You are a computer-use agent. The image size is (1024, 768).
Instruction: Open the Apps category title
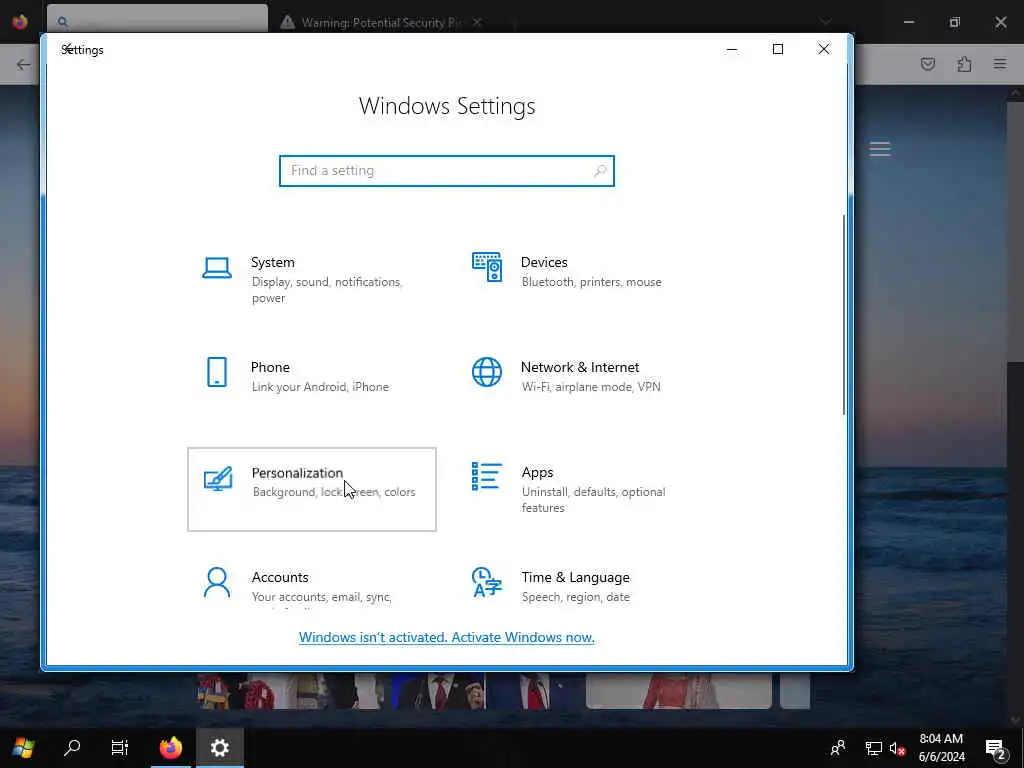[x=537, y=472]
